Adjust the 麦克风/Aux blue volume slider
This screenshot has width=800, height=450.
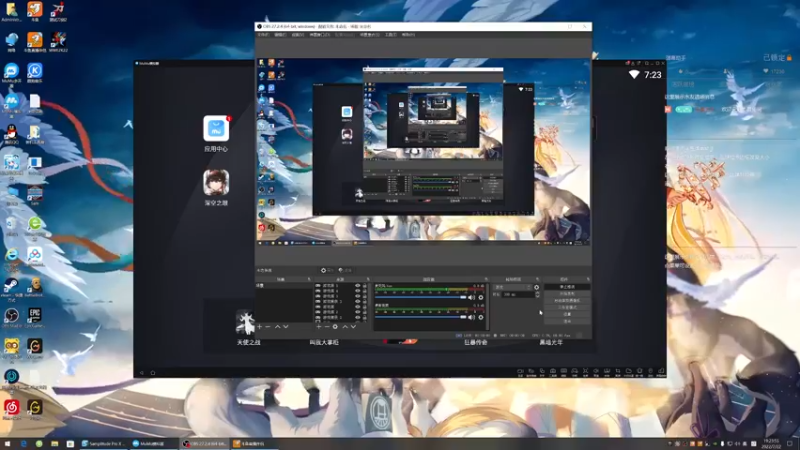420,297
